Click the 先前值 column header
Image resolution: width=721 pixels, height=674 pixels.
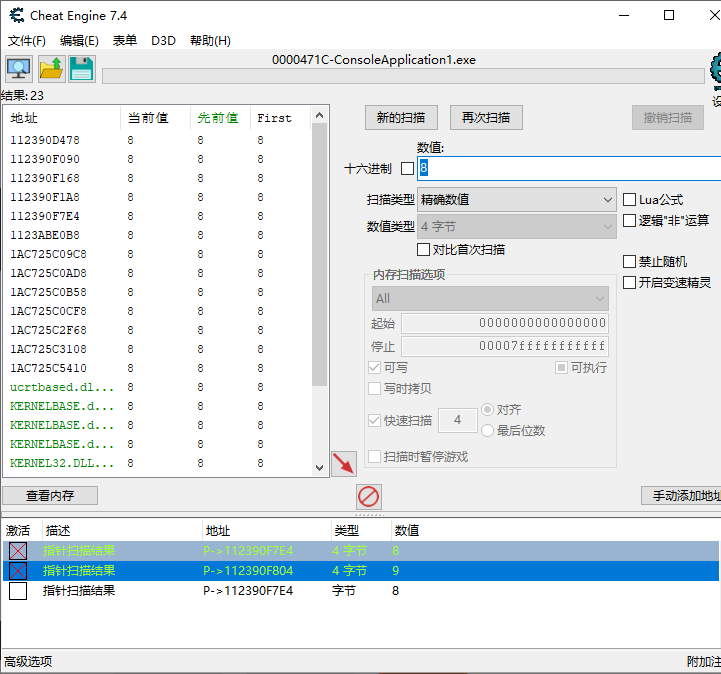point(220,118)
